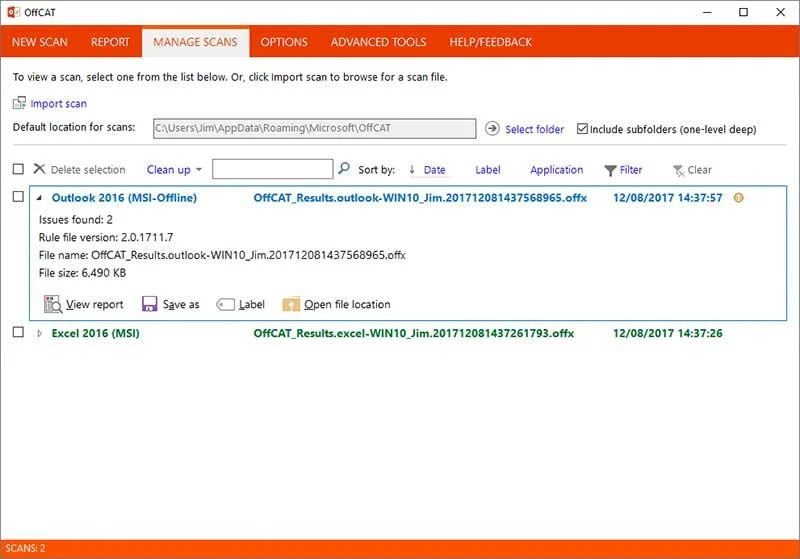The height and width of the screenshot is (559, 800).
Task: Click the OffCAT_Results.excel-WIN10_Jim .offx file name
Action: [x=414, y=333]
